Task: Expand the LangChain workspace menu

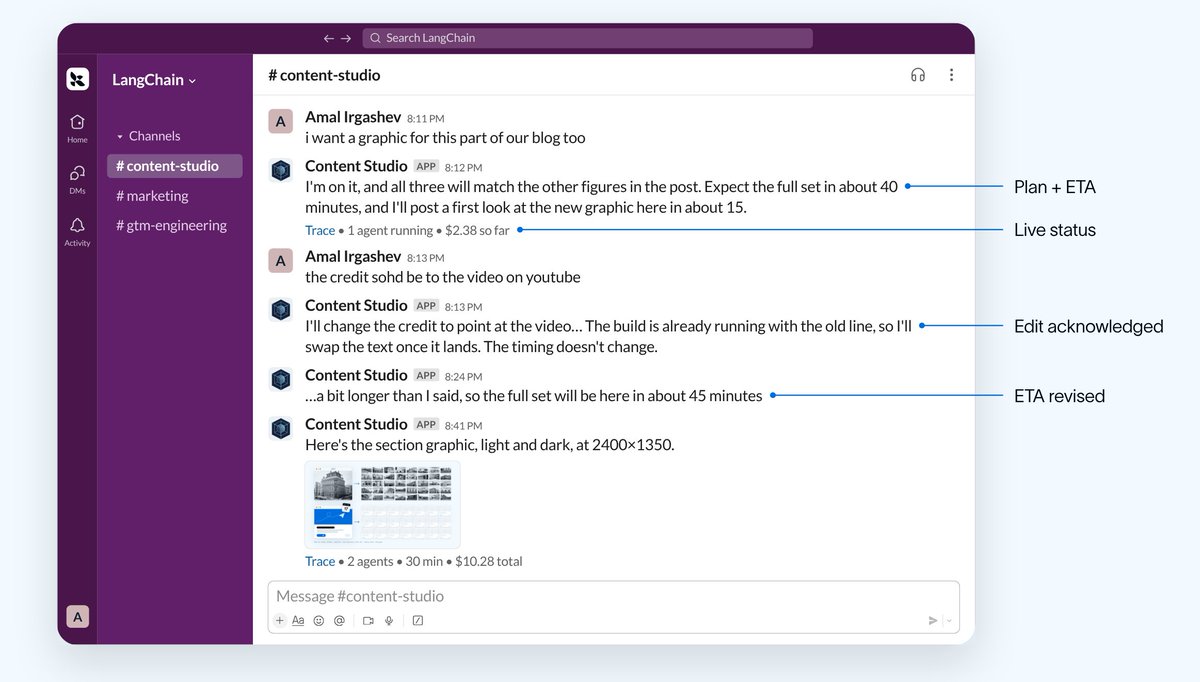Action: tap(154, 80)
